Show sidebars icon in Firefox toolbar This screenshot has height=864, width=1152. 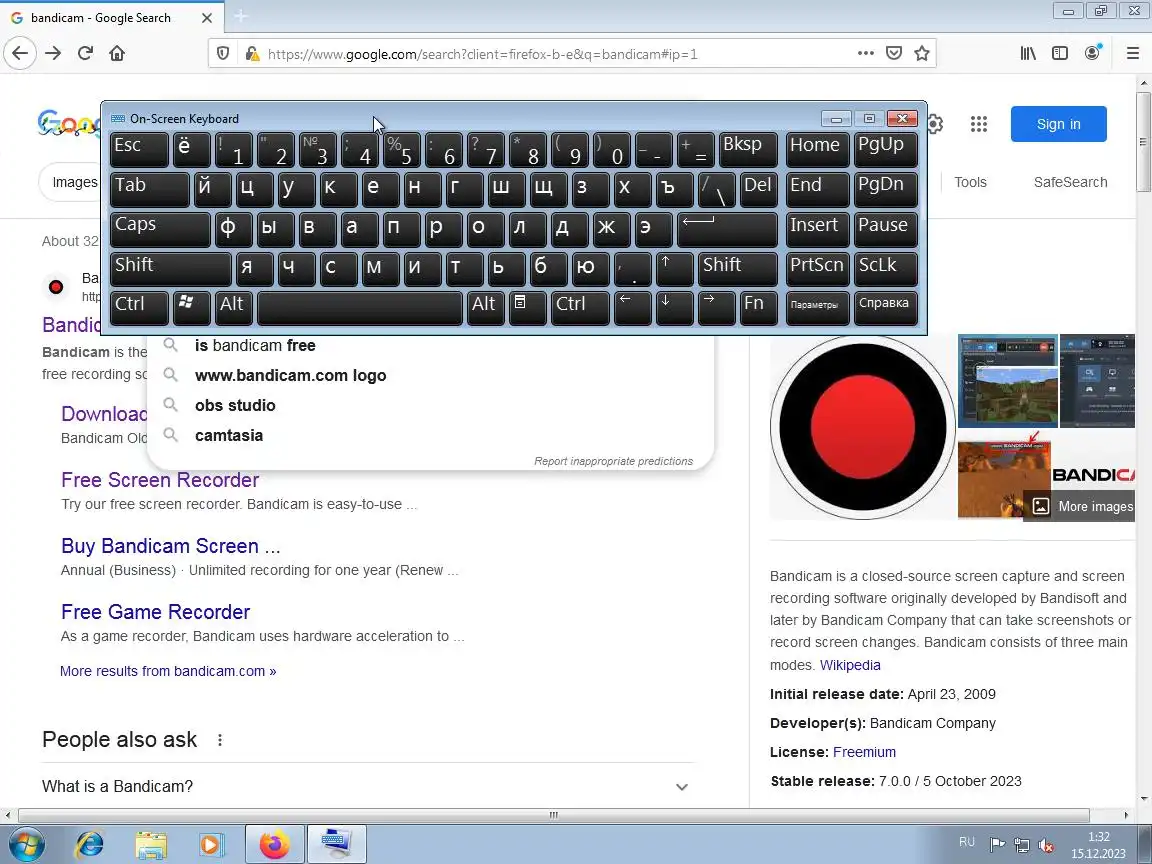click(1059, 53)
